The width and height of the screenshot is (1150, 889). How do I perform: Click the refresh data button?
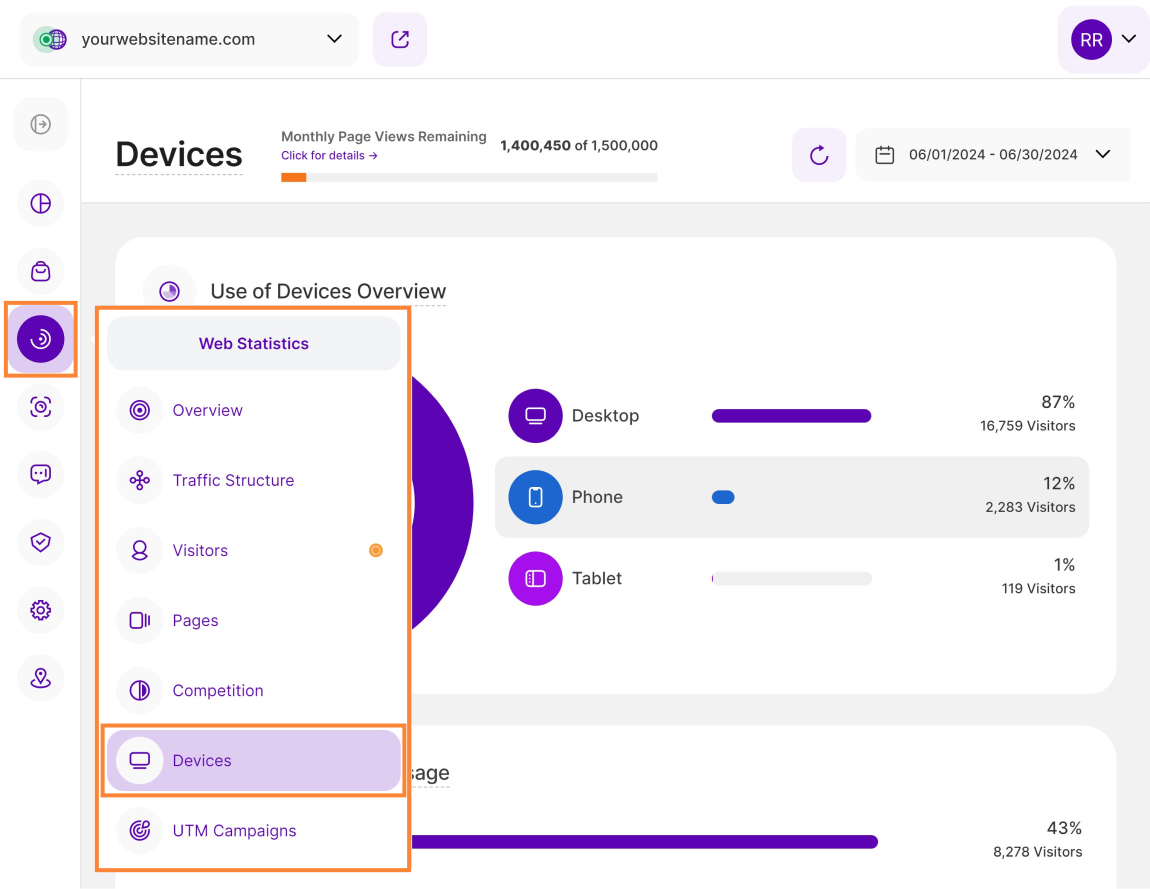[x=819, y=155]
